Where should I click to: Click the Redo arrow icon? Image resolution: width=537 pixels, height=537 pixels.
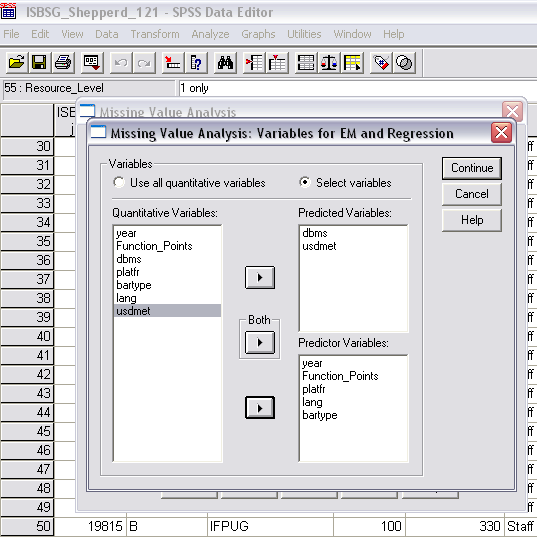pos(144,63)
